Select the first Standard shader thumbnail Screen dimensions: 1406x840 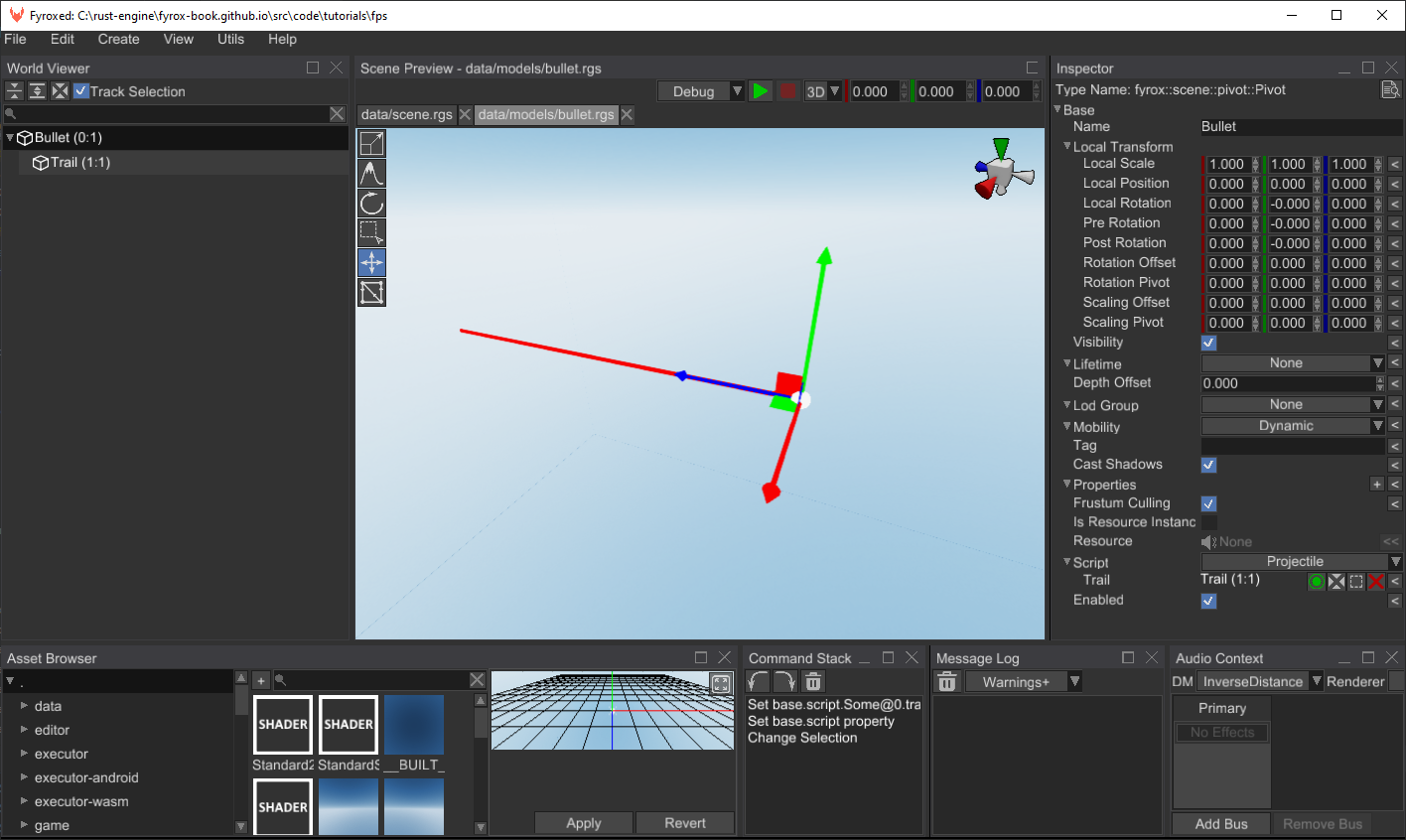283,725
